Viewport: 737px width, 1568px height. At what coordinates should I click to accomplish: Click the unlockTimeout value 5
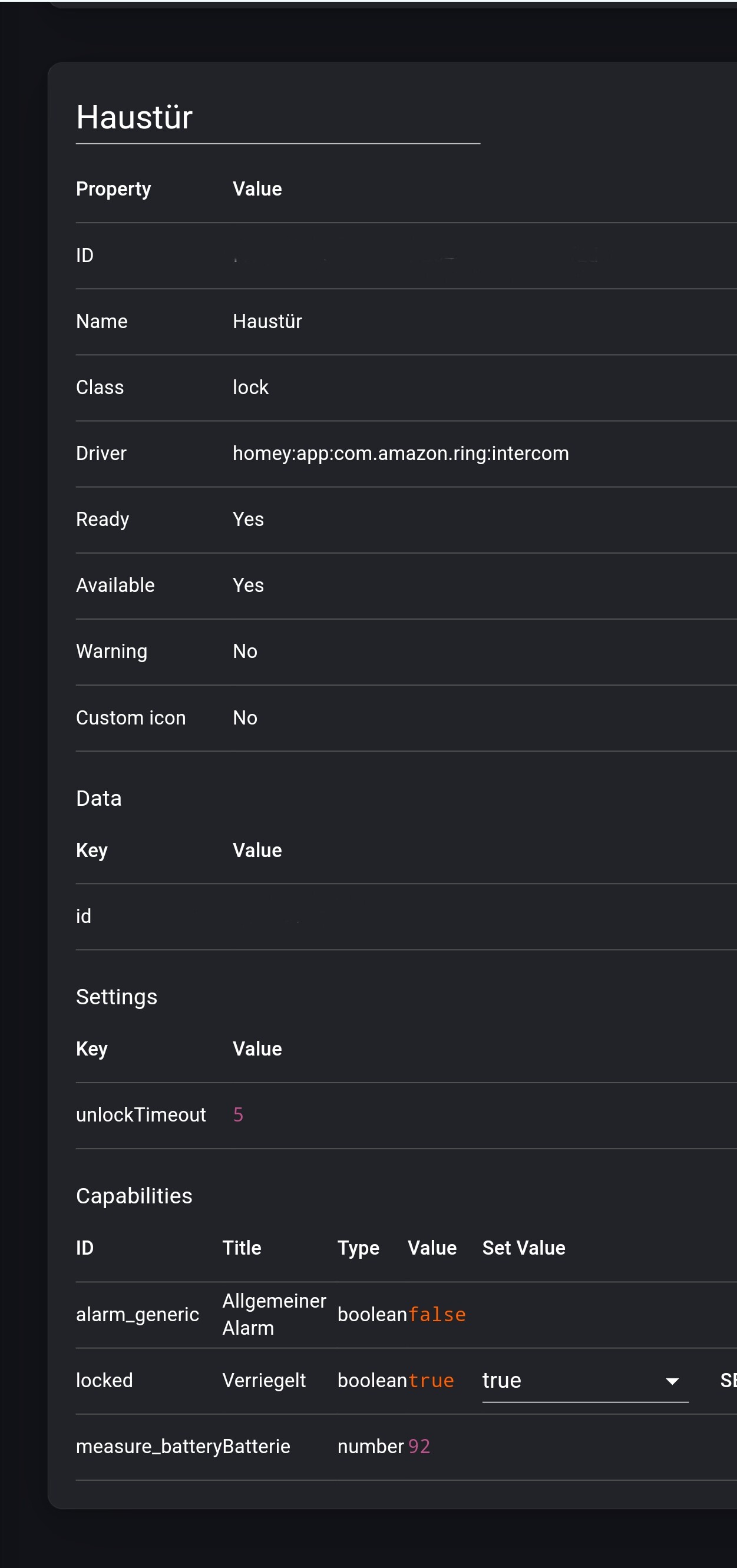[x=238, y=1114]
